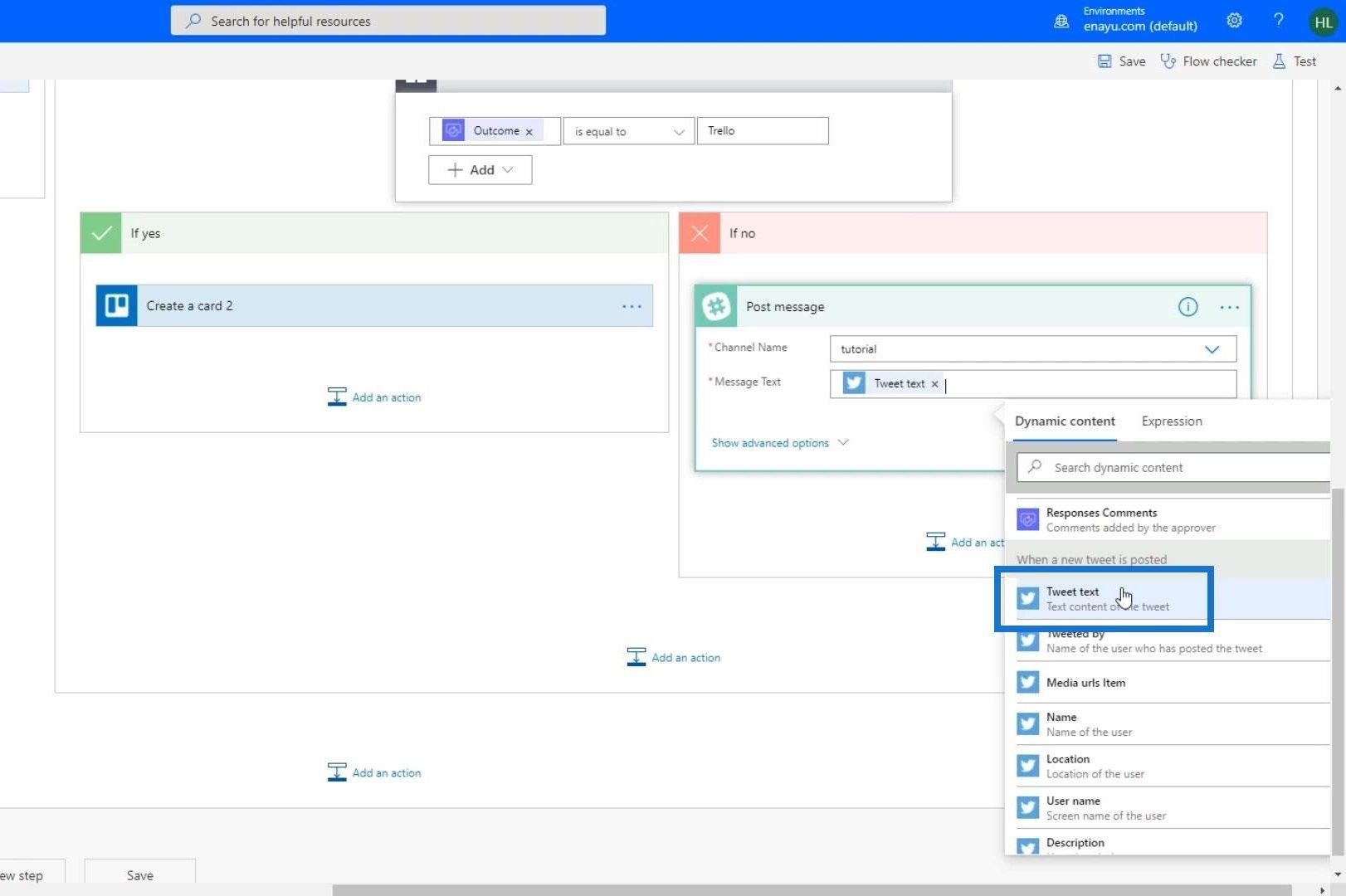Click the Flow checker stethoscope icon
The image size is (1346, 896).
coord(1168,61)
